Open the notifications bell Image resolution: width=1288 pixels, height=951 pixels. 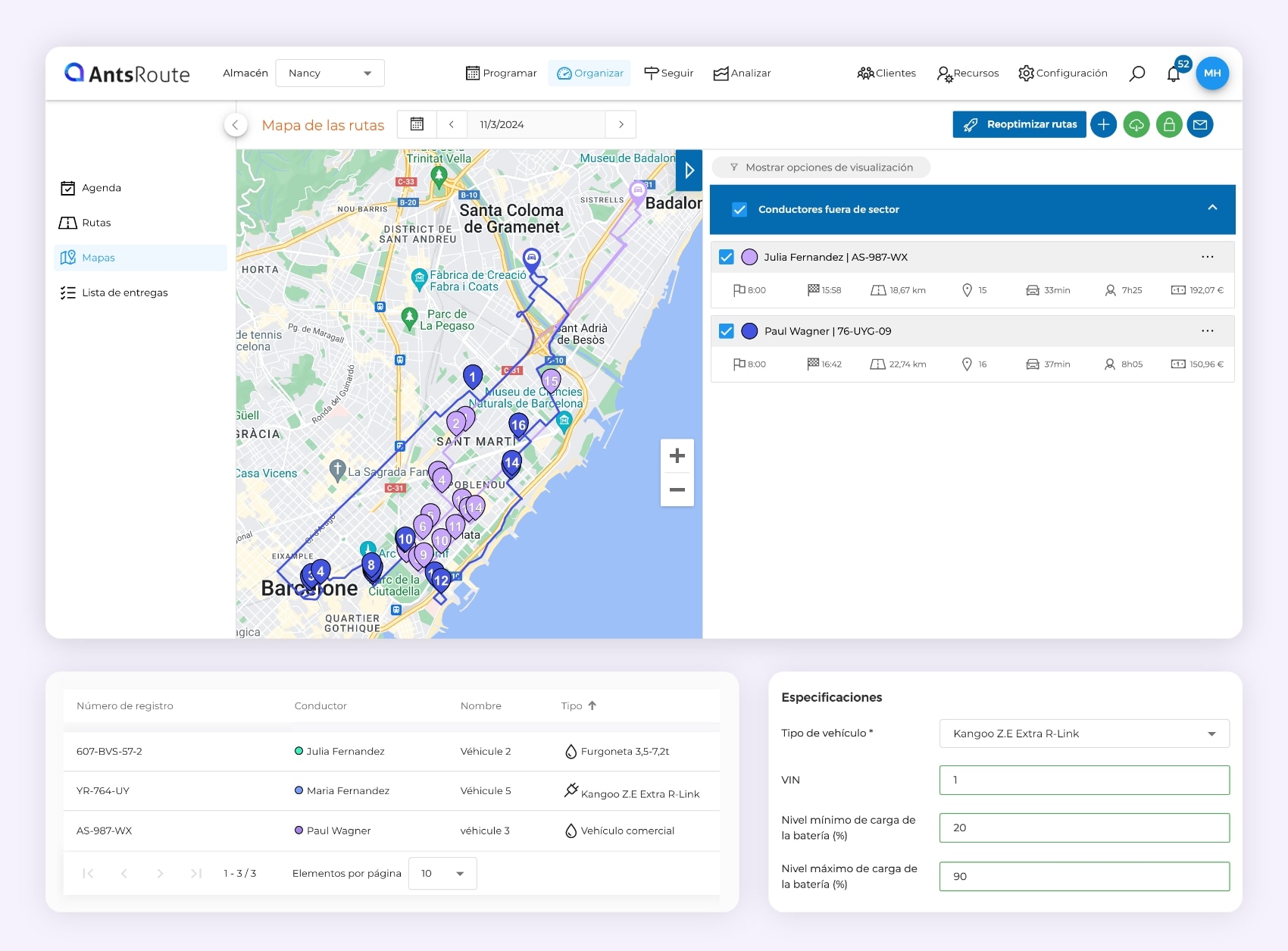tap(1173, 74)
